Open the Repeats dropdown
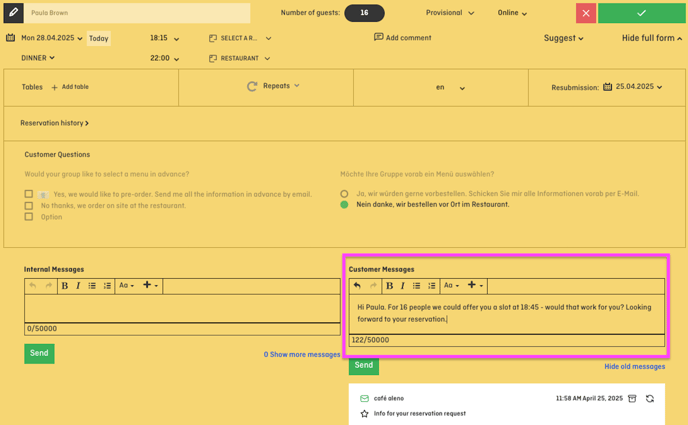 281,86
